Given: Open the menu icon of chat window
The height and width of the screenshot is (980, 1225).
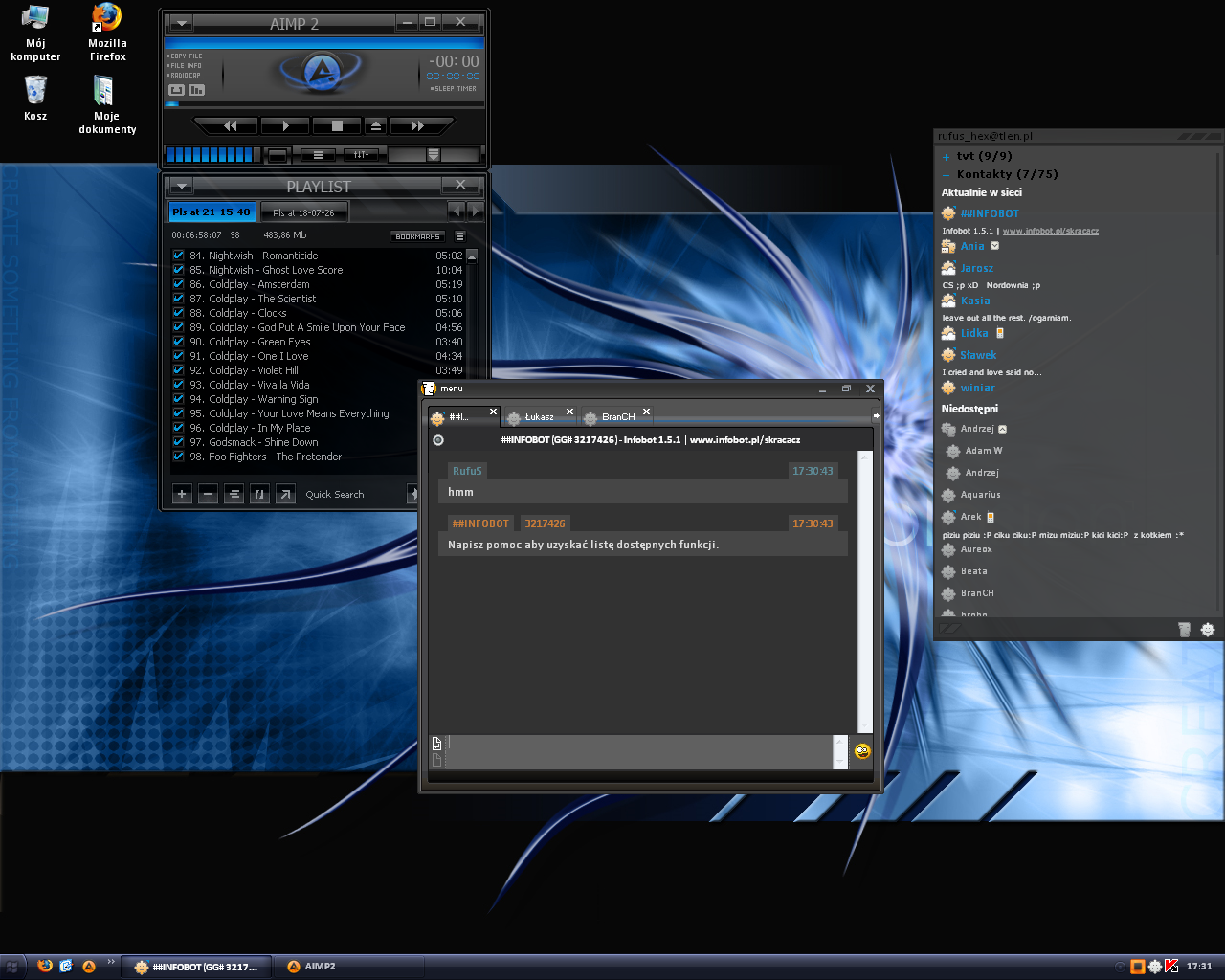Looking at the screenshot, I should pos(429,389).
